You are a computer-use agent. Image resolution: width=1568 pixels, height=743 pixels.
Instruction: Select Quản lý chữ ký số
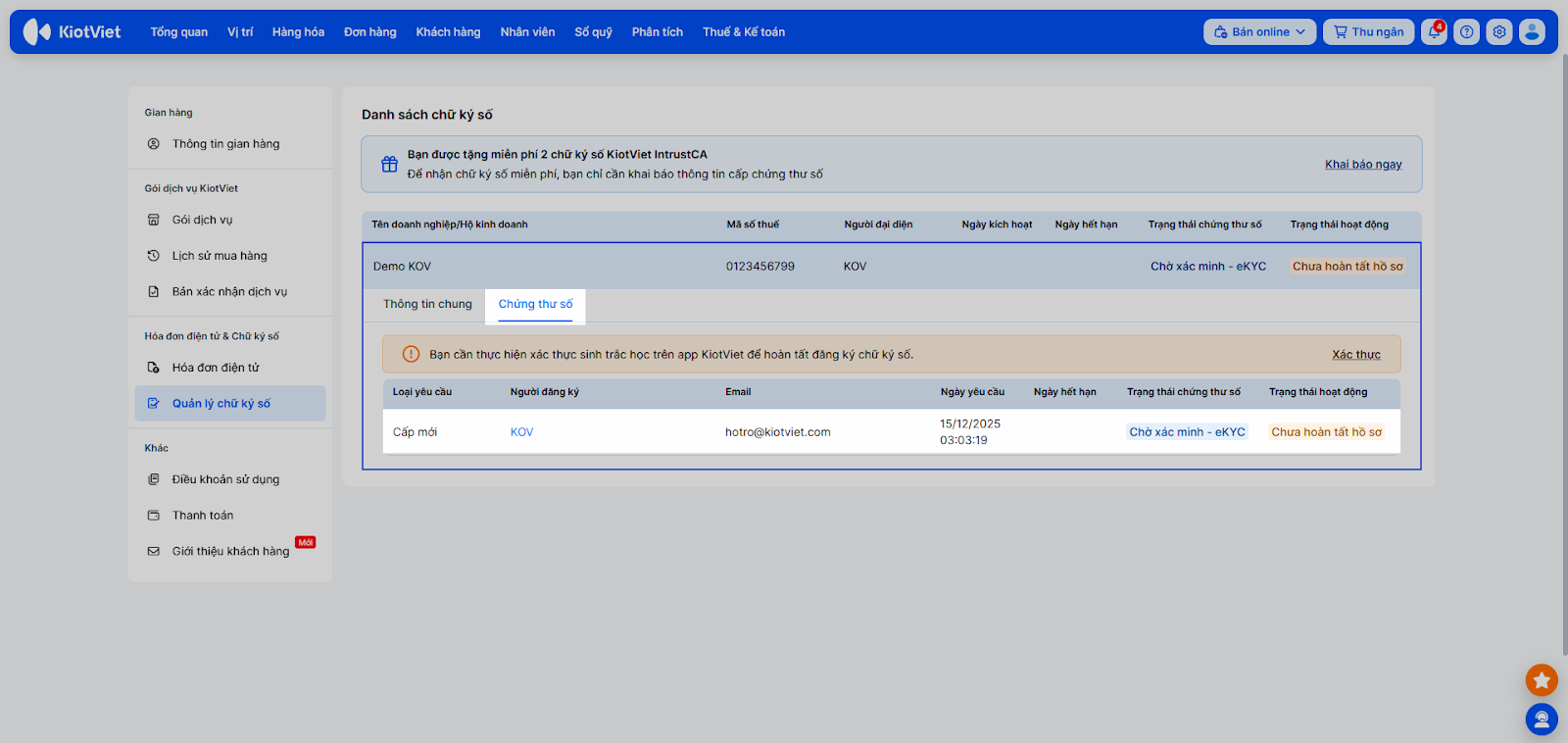(230, 403)
